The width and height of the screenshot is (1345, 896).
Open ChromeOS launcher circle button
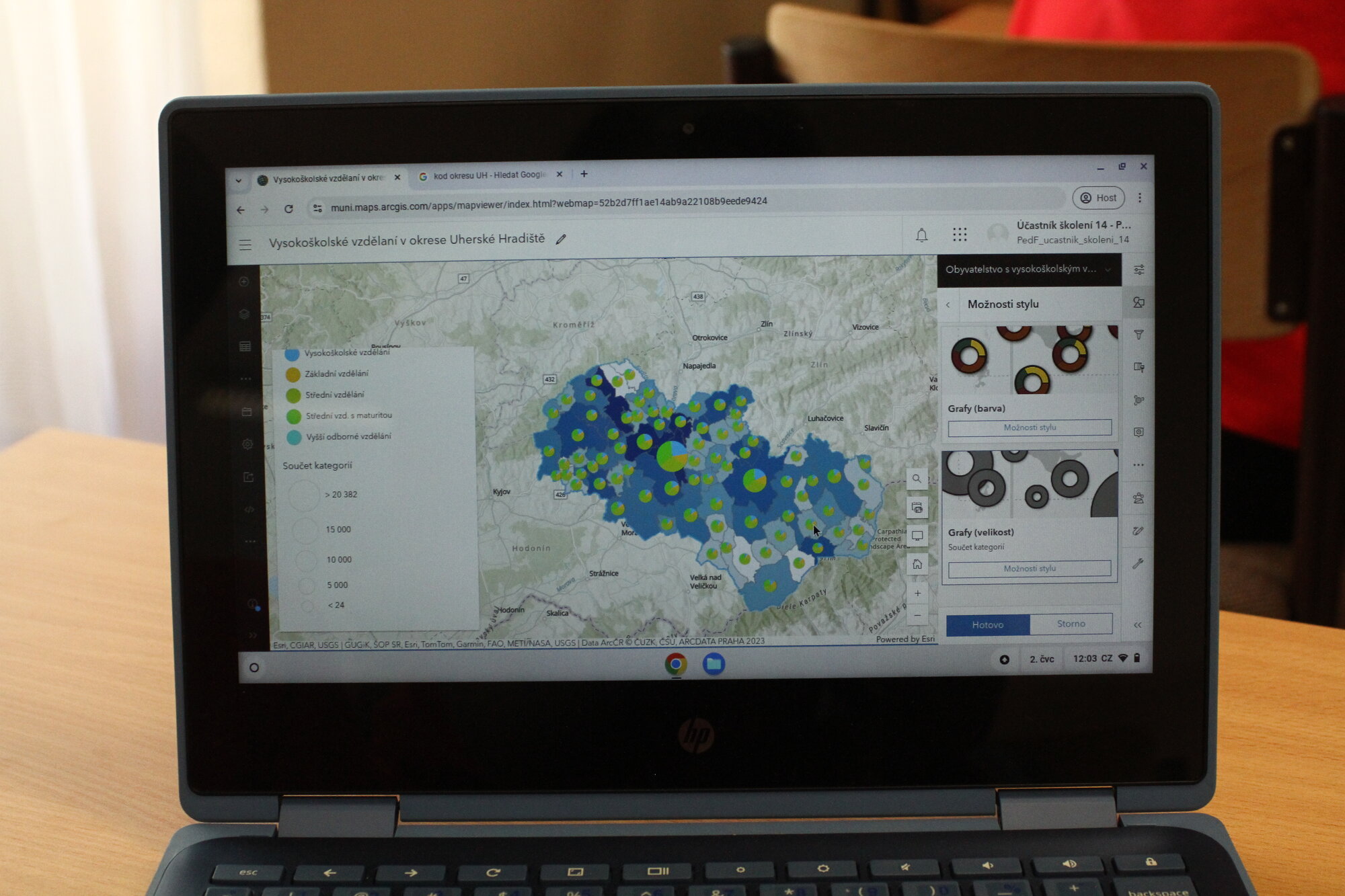click(x=254, y=667)
